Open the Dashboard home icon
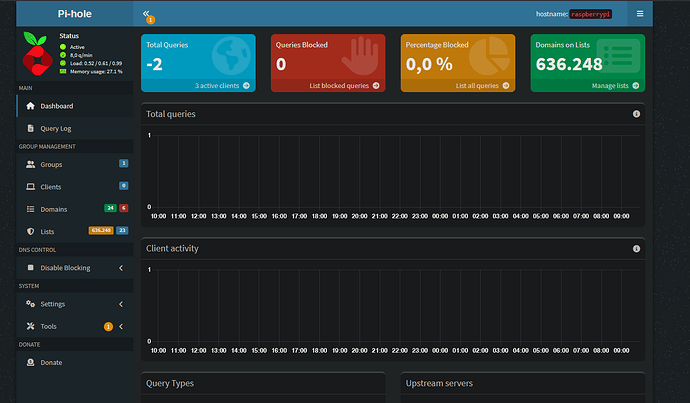This screenshot has width=690, height=403. tap(30, 106)
